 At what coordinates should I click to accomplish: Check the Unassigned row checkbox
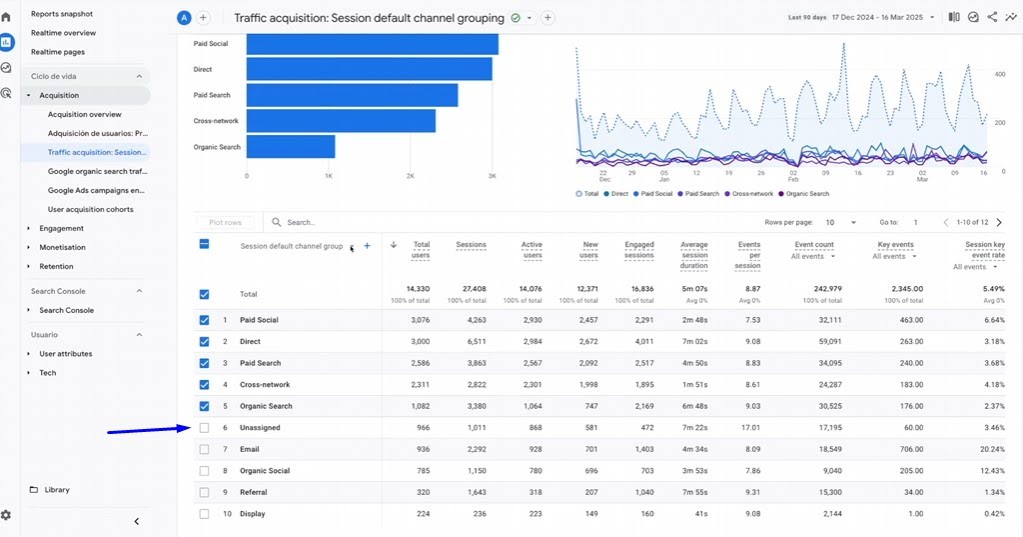click(x=204, y=428)
